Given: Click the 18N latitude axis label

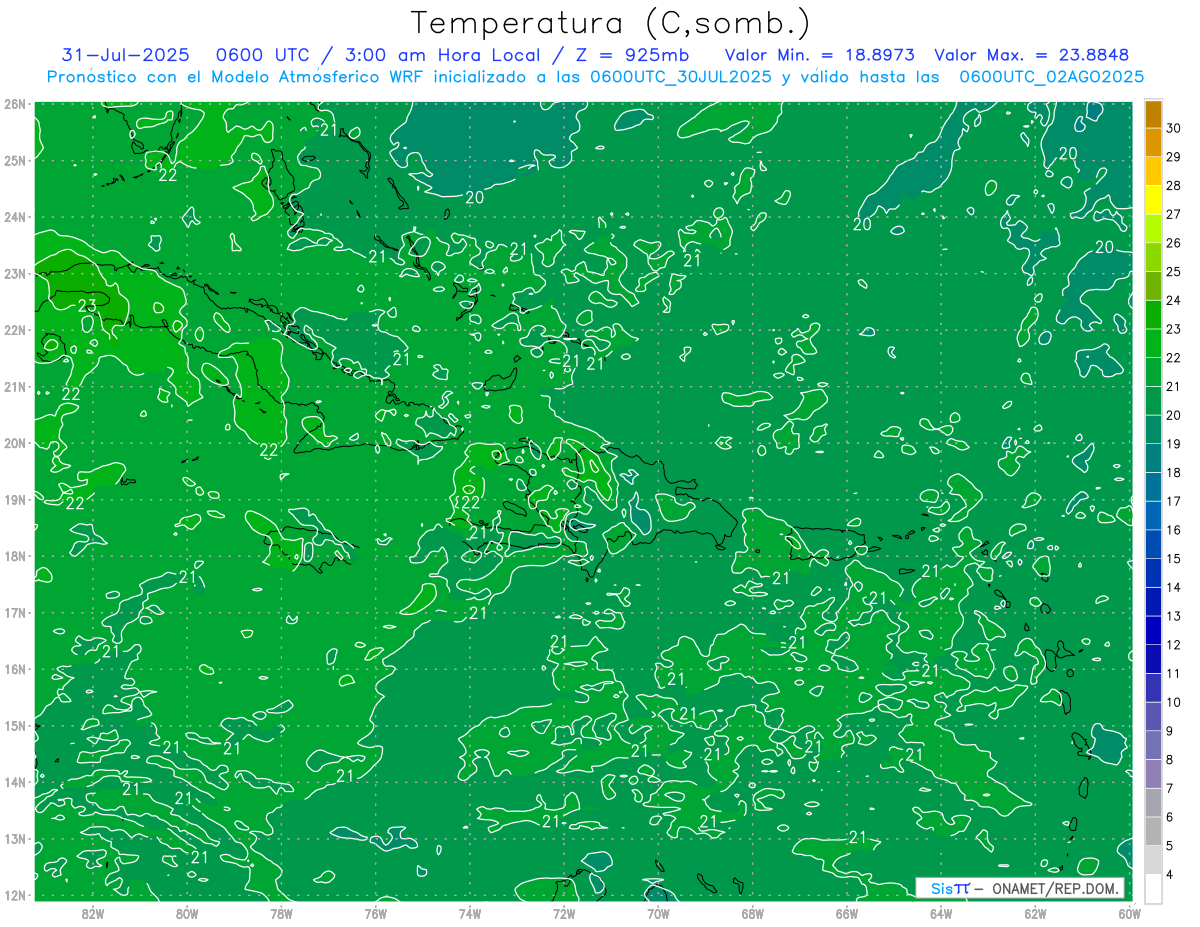Looking at the screenshot, I should 15,556.
